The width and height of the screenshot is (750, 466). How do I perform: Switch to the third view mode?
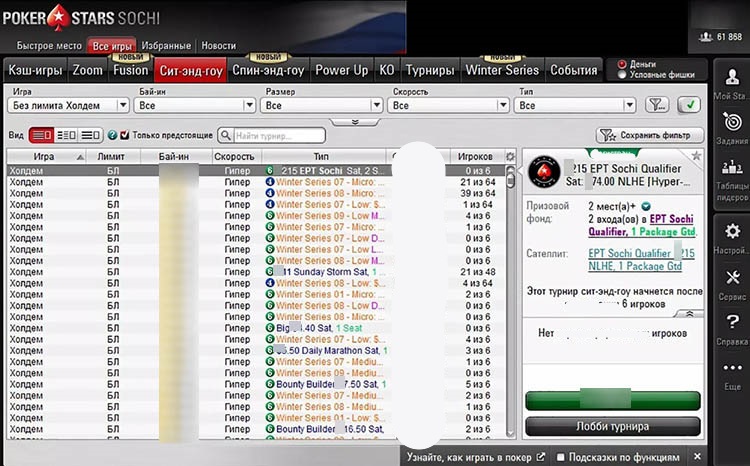(x=90, y=135)
